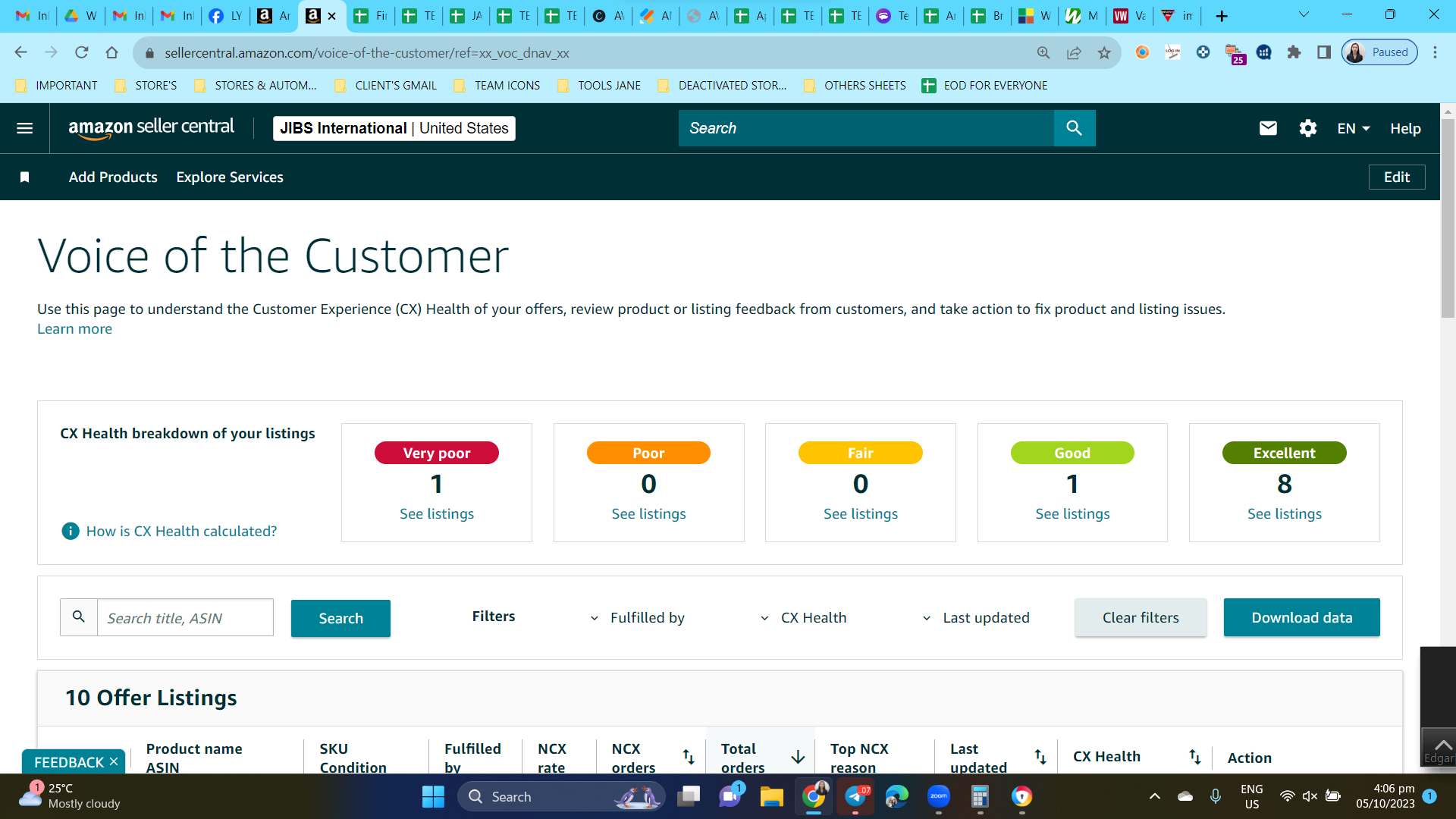Open EOD FOR EVERYONE bookmark
This screenshot has height=819, width=1456.
[x=984, y=85]
